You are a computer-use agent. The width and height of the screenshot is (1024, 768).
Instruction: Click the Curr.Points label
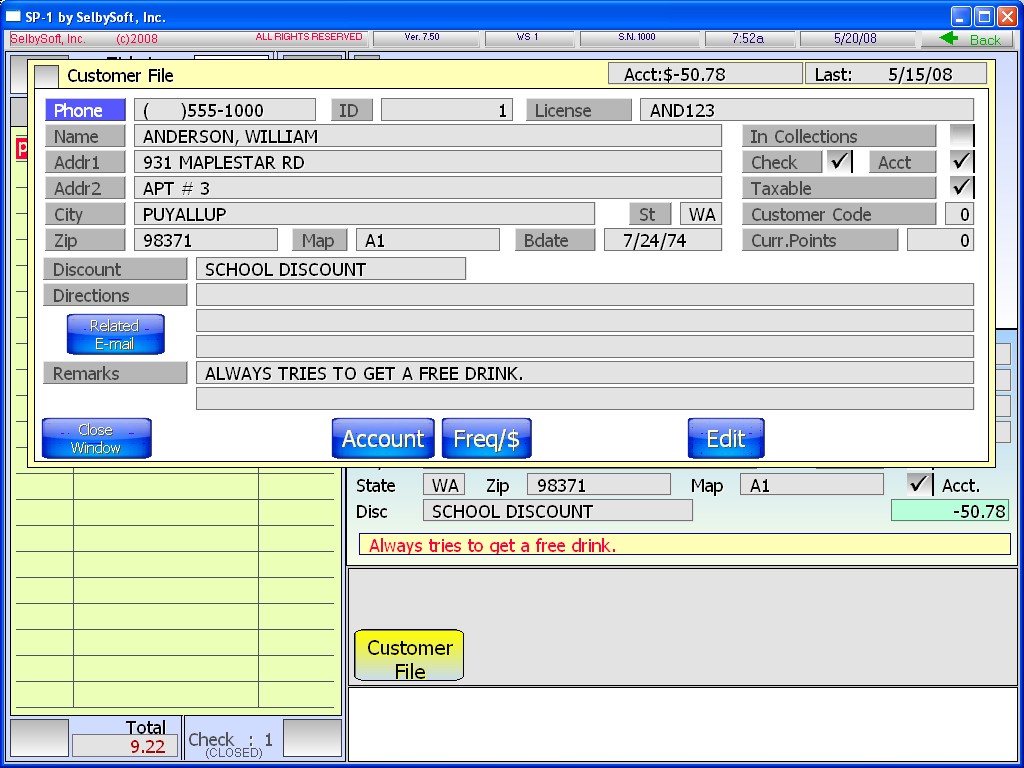pos(820,240)
